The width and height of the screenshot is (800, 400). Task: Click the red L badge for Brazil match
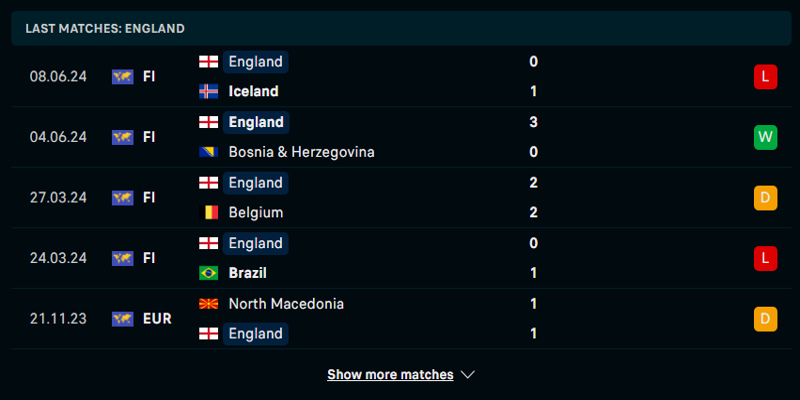[x=765, y=258]
